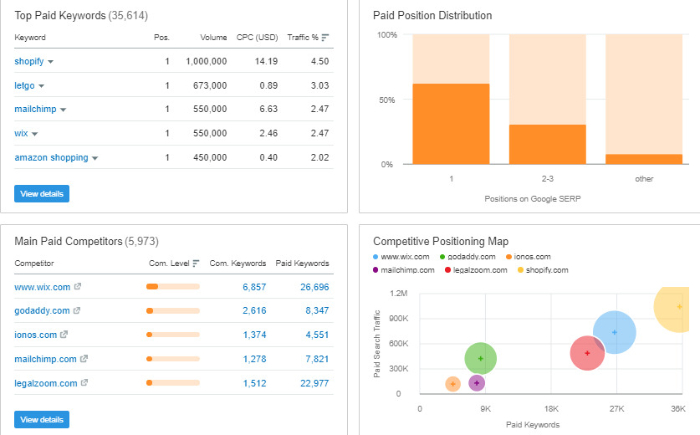Toggle ionos.com legend entry in positioning map
This screenshot has width=700, height=435.
pyautogui.click(x=528, y=257)
